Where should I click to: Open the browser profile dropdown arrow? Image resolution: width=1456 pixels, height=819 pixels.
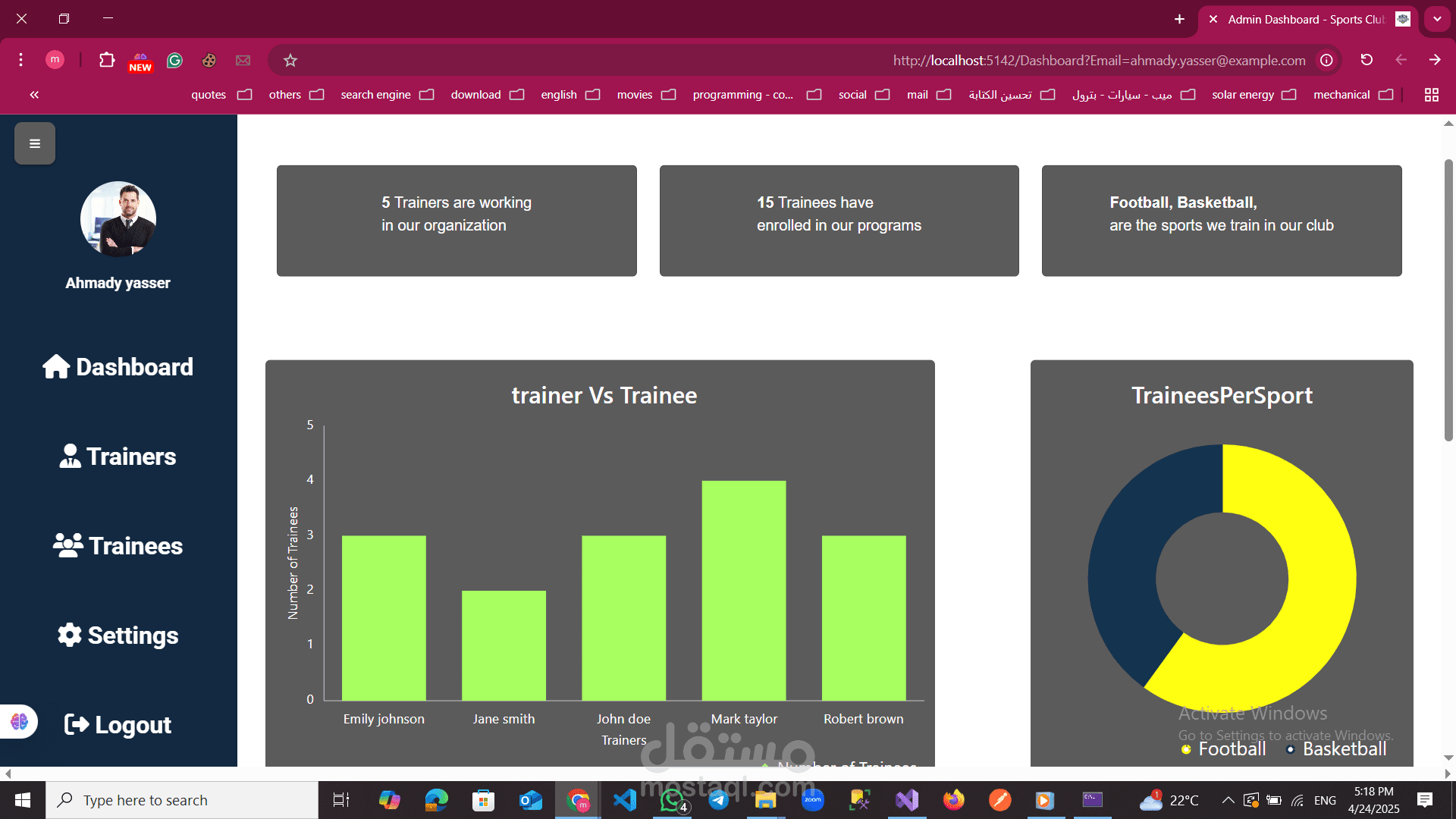pyautogui.click(x=55, y=60)
